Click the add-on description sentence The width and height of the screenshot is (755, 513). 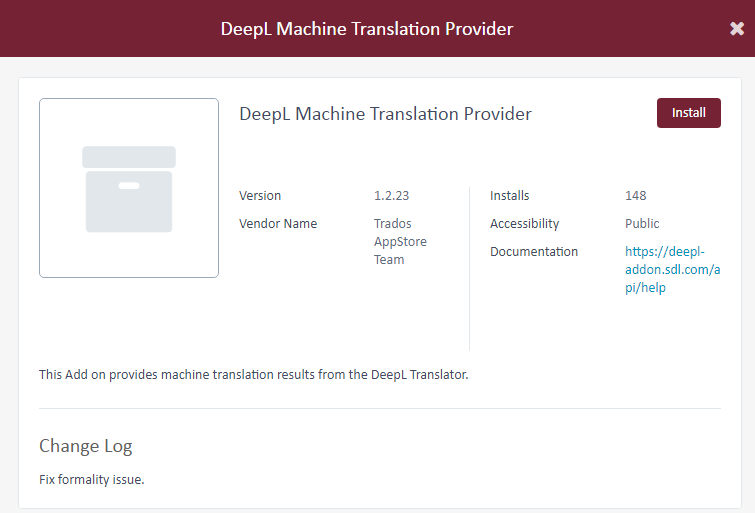[x=253, y=375]
